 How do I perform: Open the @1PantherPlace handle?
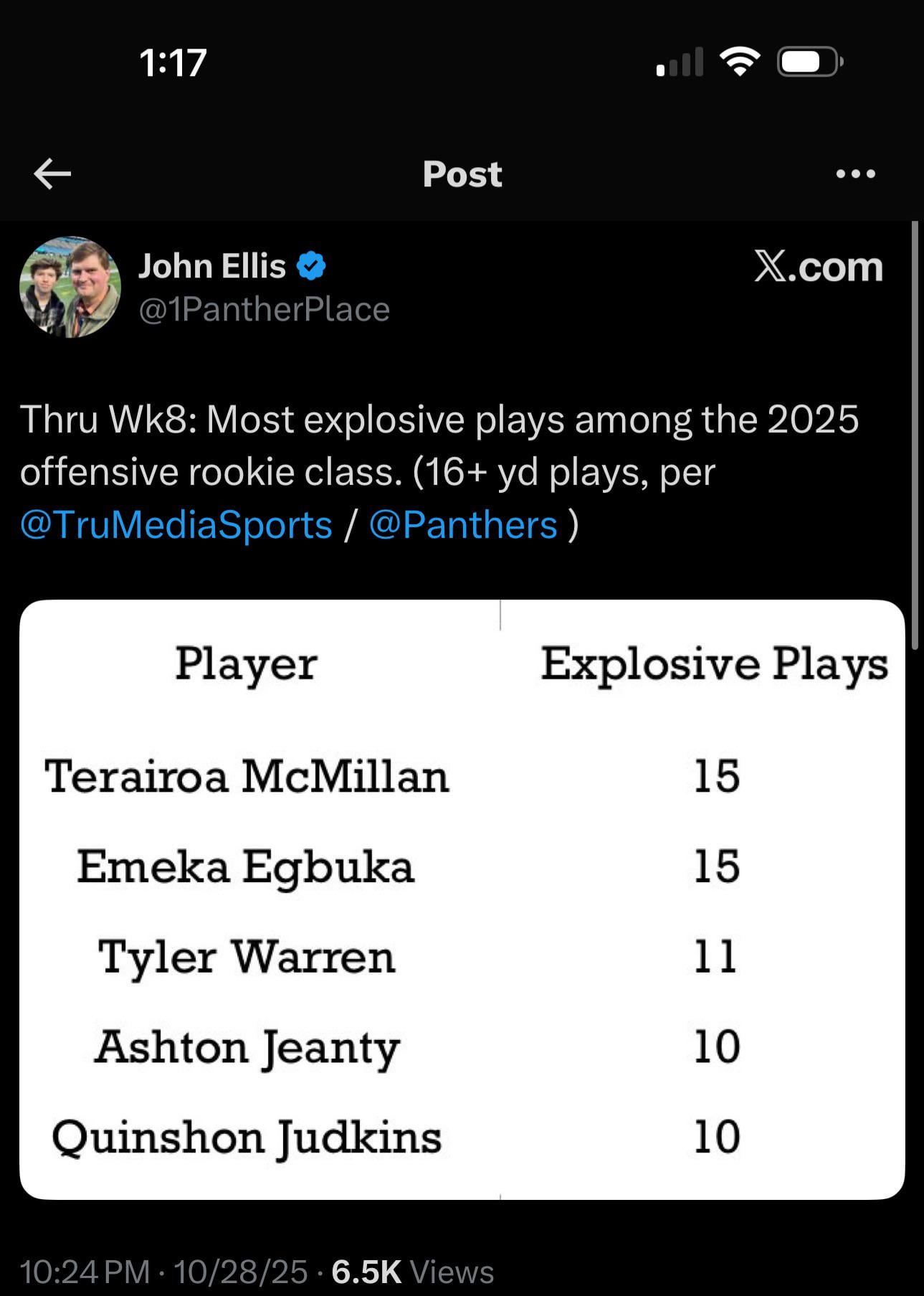pos(264,310)
